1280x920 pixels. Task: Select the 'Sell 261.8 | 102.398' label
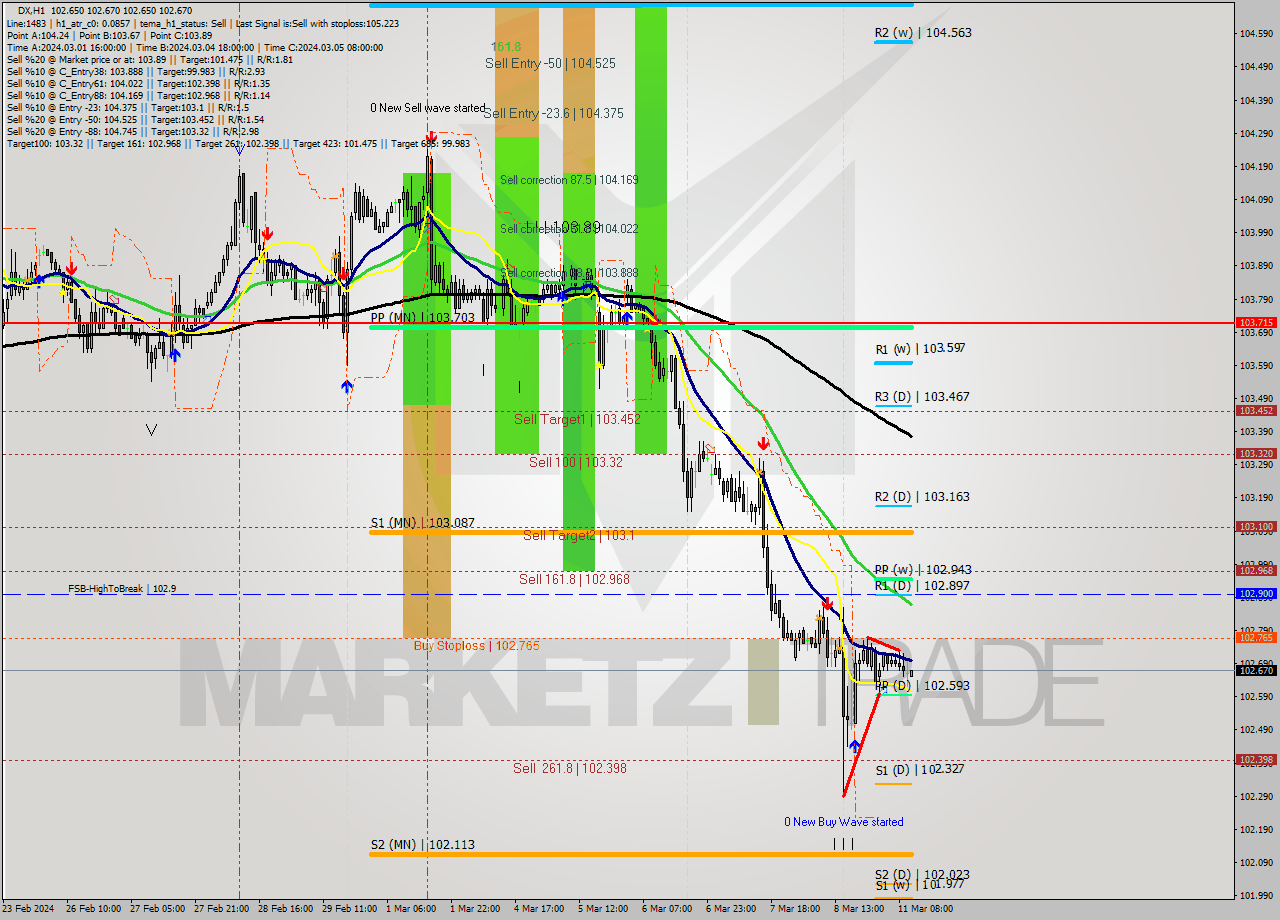click(x=570, y=768)
